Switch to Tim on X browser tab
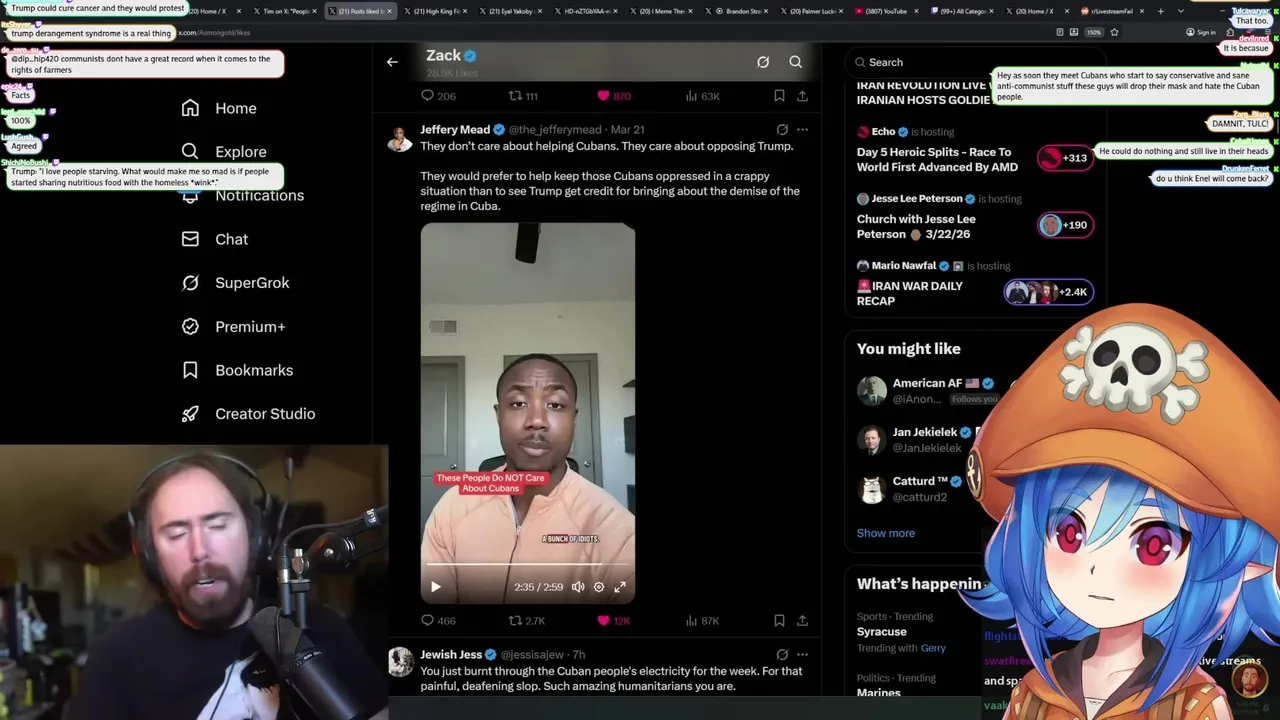Screen dimensions: 1280x720 pyautogui.click(x=285, y=11)
